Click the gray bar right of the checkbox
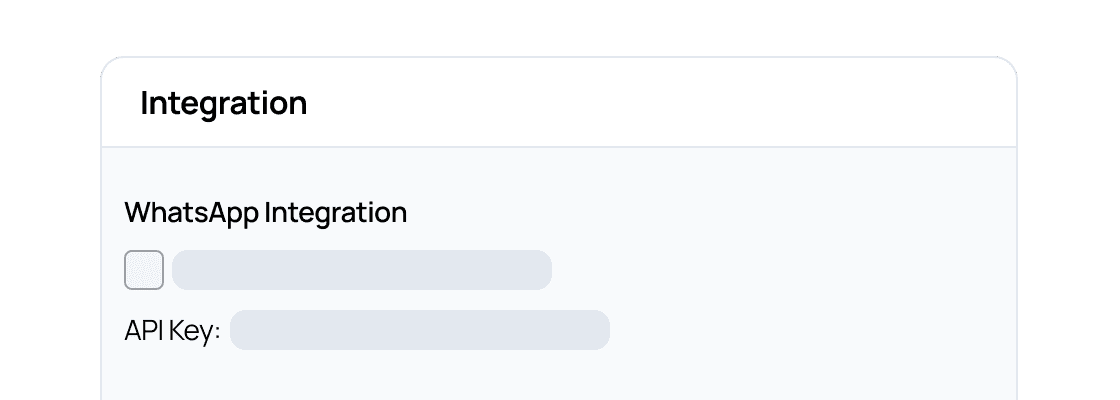This screenshot has height=400, width=1120. tap(361, 270)
